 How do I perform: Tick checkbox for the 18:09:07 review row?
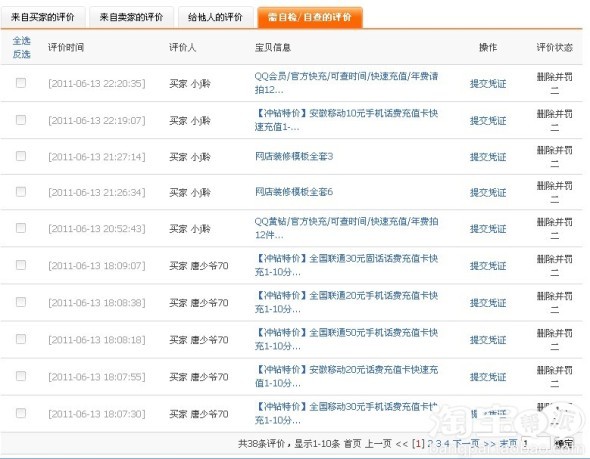21,265
